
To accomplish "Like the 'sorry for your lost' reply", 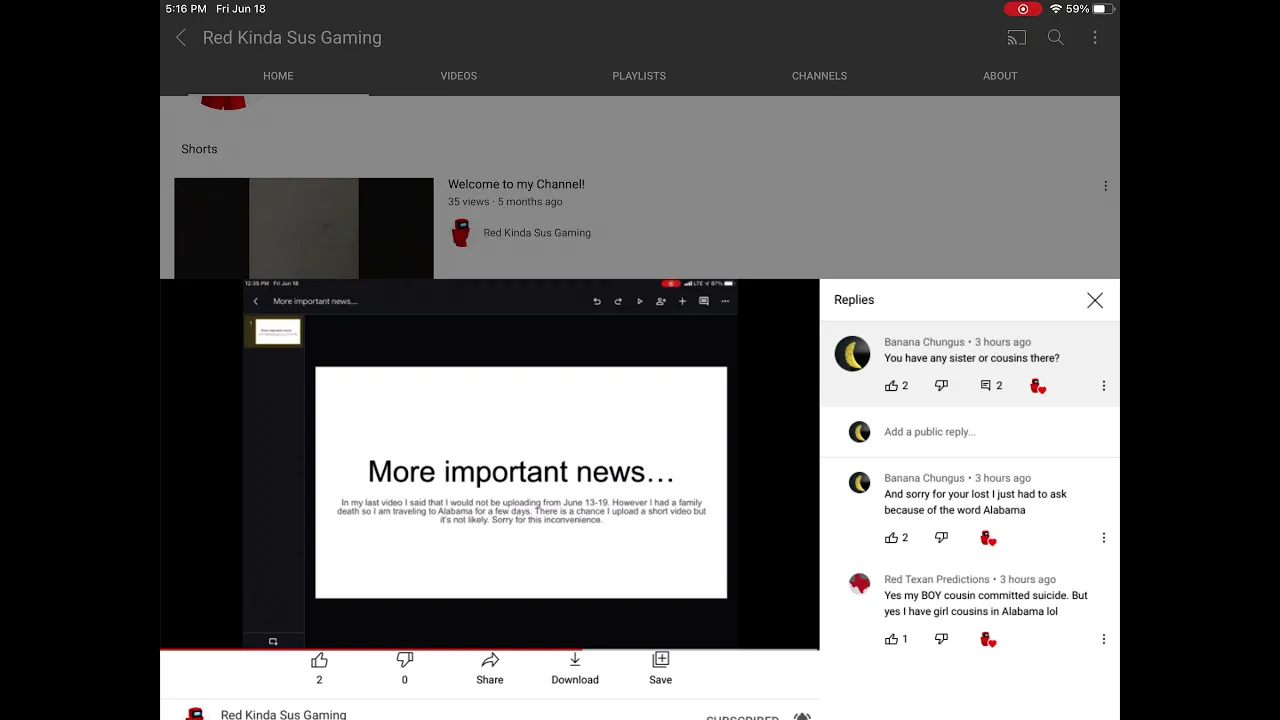I will tap(891, 538).
